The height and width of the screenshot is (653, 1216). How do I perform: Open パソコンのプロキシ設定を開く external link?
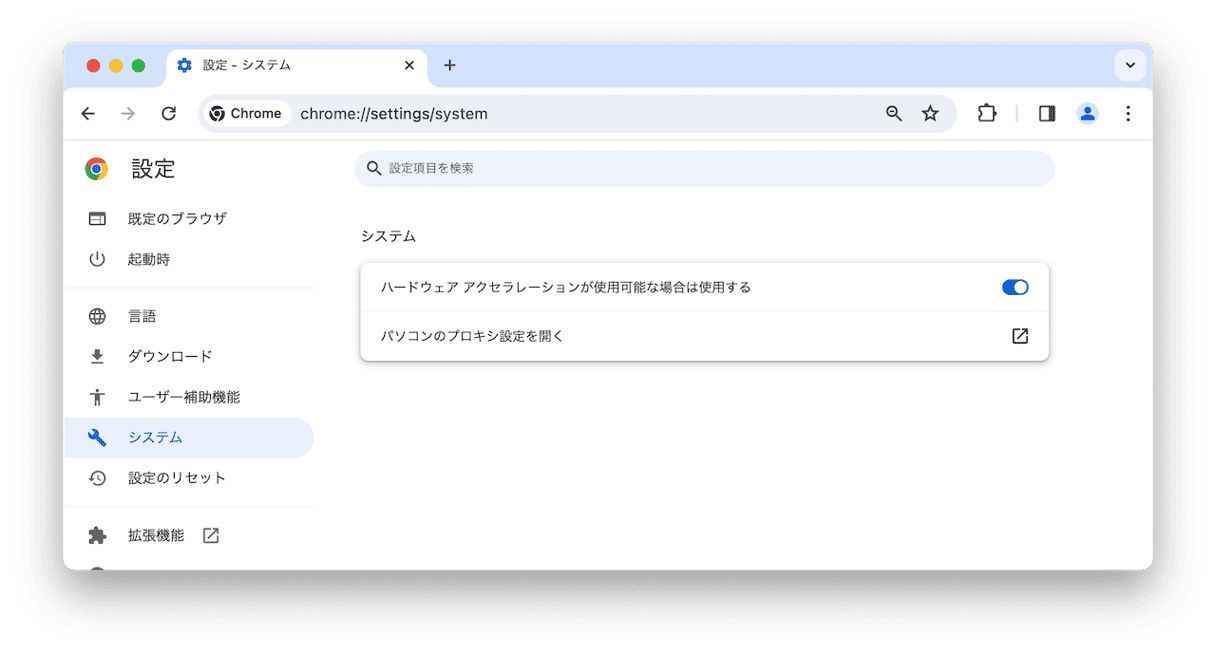[1019, 336]
